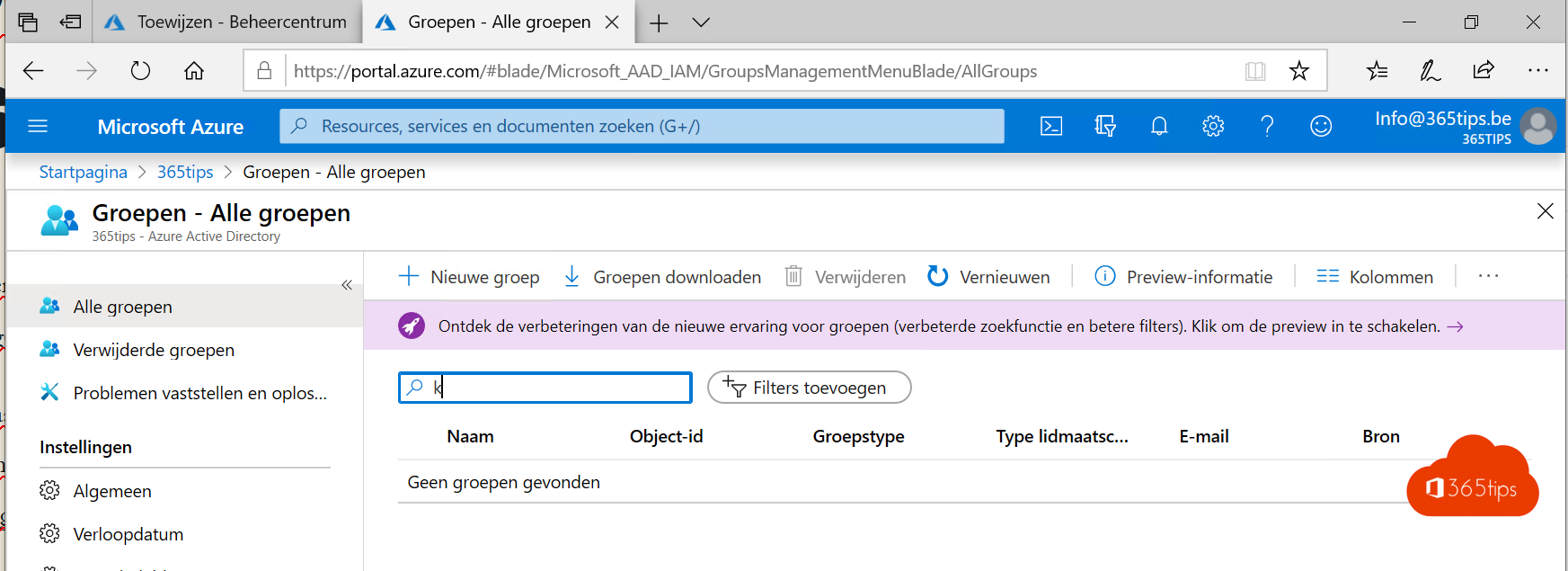Click the browser Forward arrow

86,70
